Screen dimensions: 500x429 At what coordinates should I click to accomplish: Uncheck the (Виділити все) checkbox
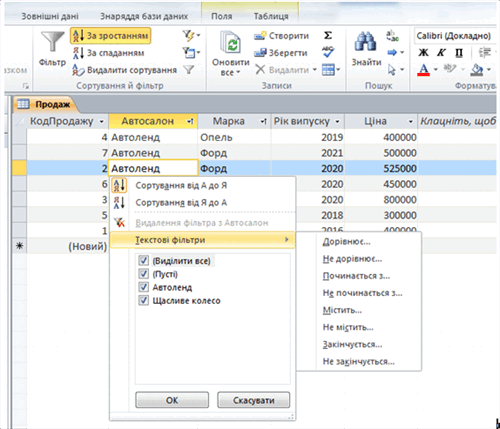pos(143,260)
